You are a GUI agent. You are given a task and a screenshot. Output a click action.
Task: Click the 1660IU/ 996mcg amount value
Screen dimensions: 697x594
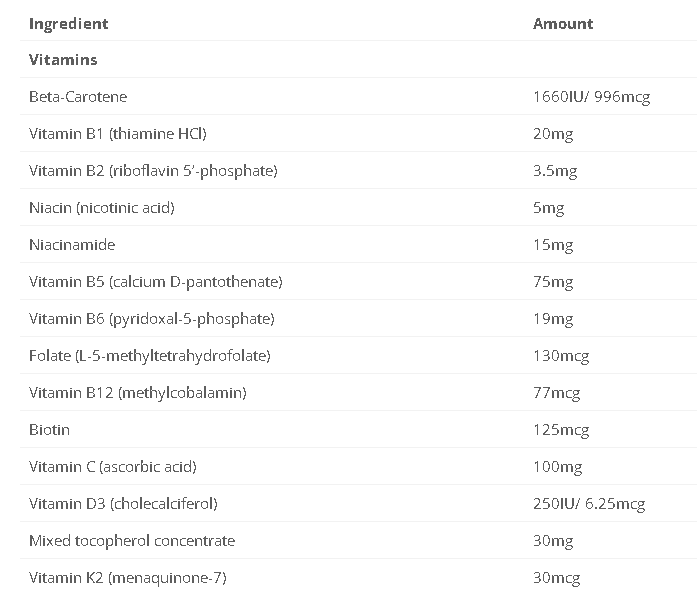(591, 97)
